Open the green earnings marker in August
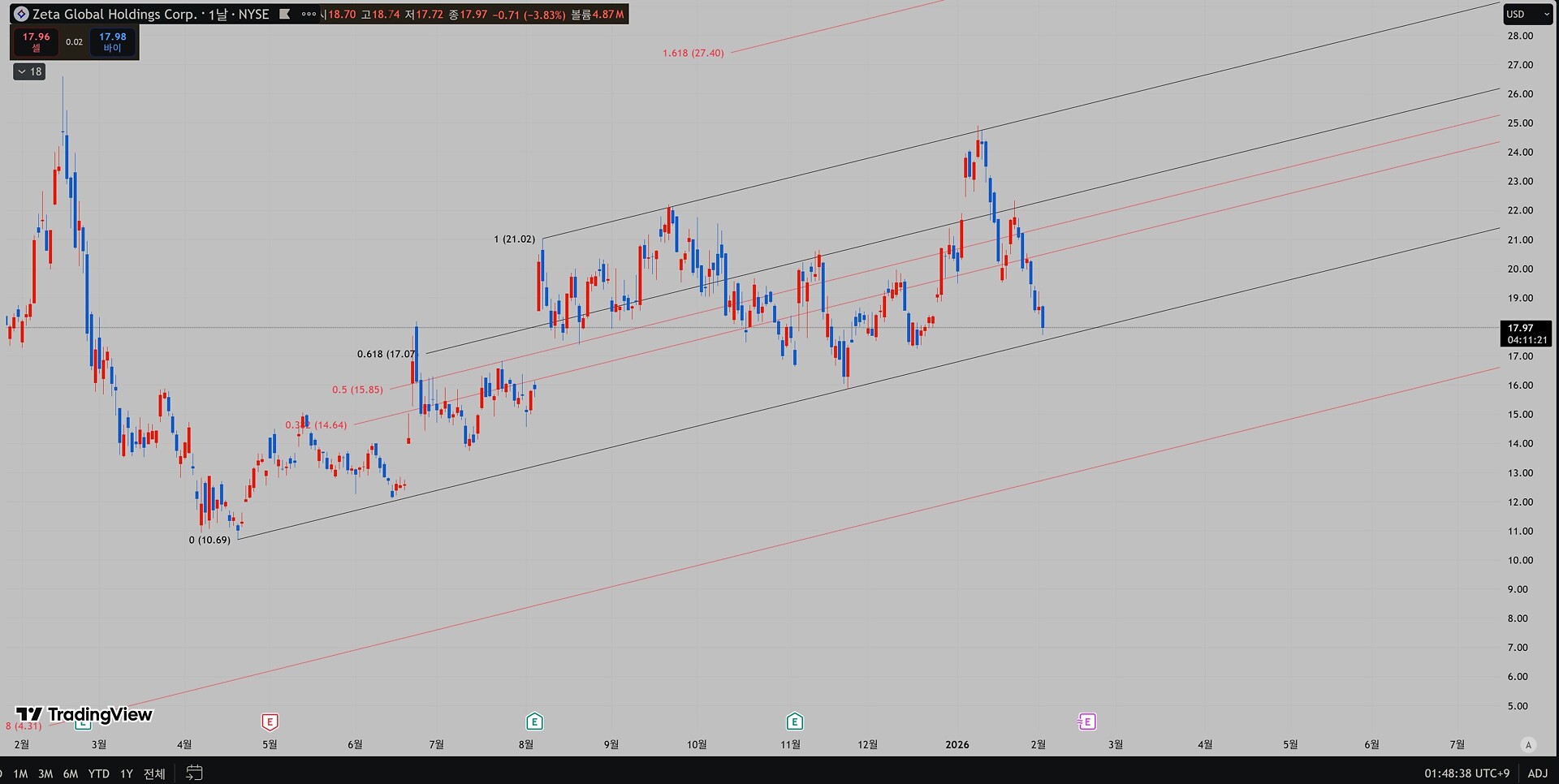Viewport: 1559px width, 784px height. [x=534, y=722]
